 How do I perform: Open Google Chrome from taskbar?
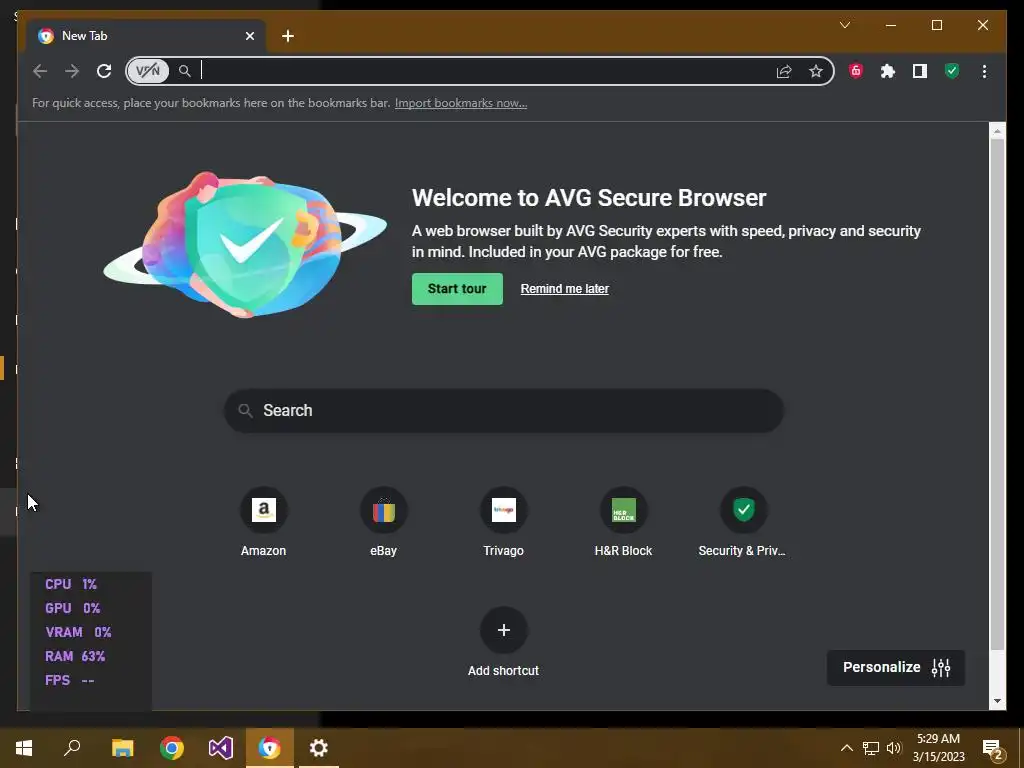point(172,748)
